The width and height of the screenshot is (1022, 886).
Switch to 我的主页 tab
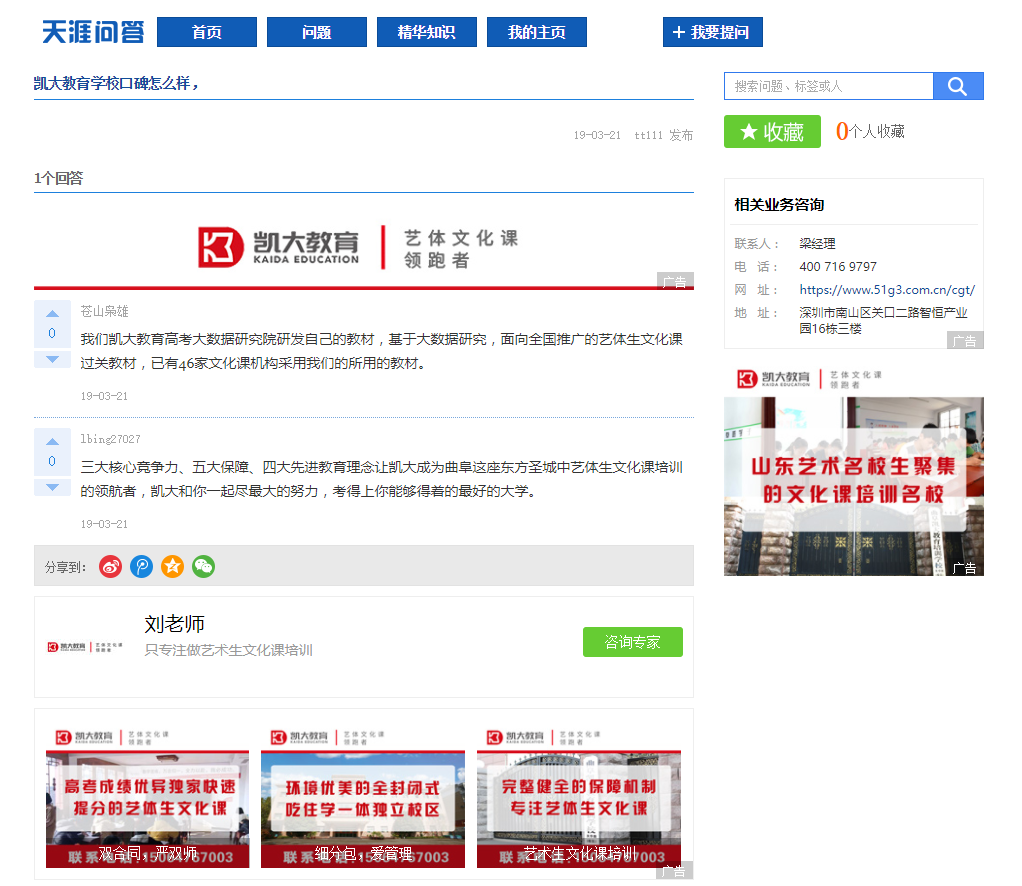536,32
